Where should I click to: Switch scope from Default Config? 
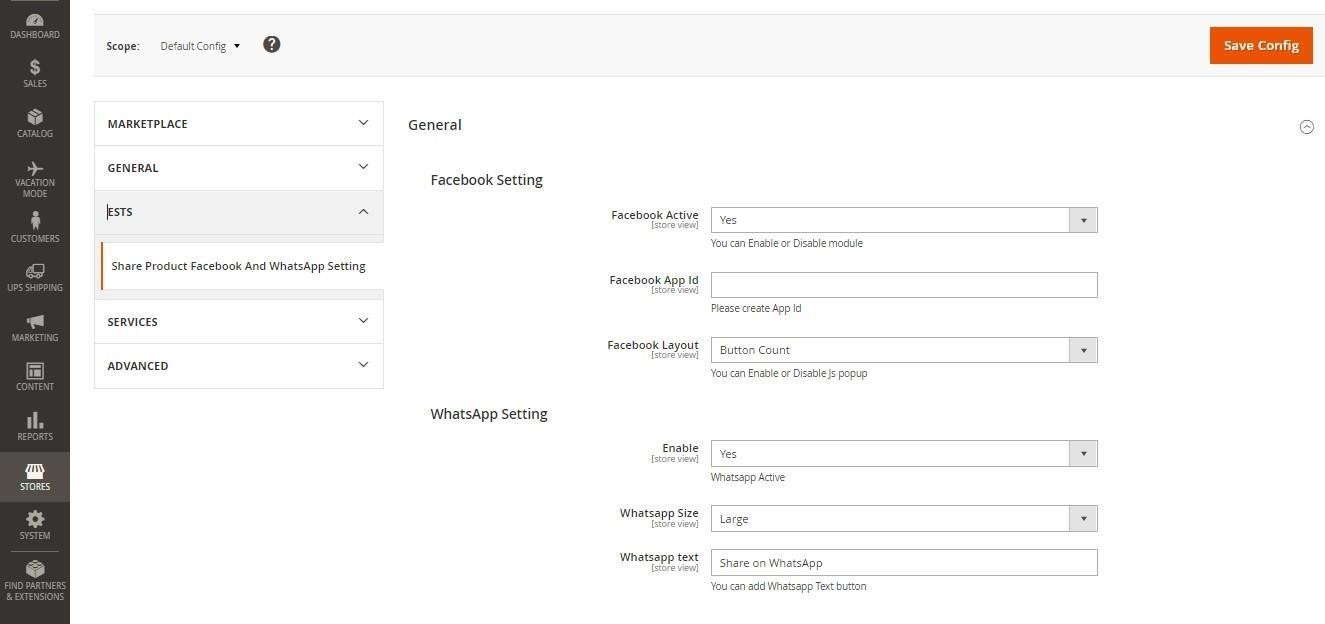click(x=200, y=46)
